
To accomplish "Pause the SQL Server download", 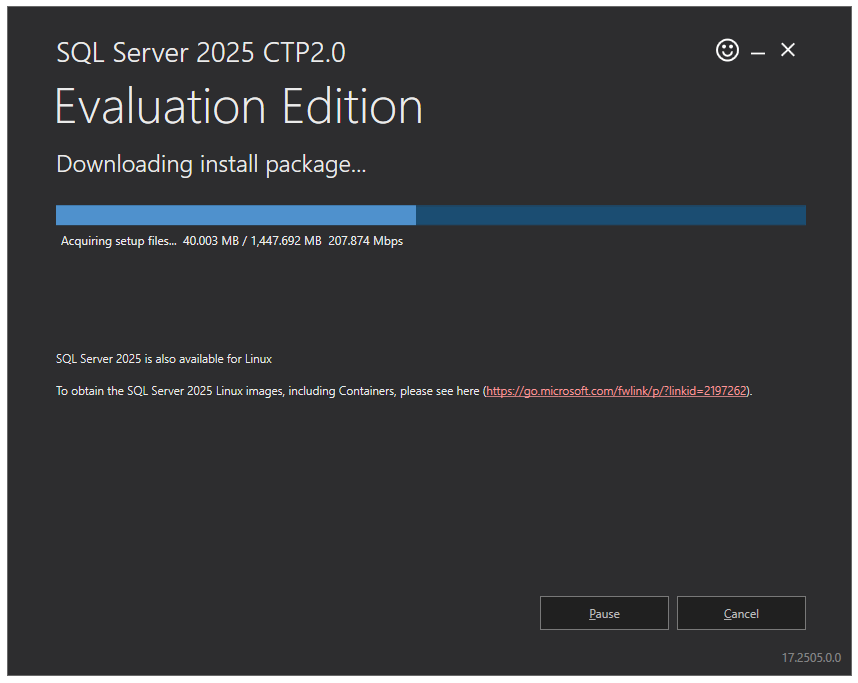I will coord(604,613).
